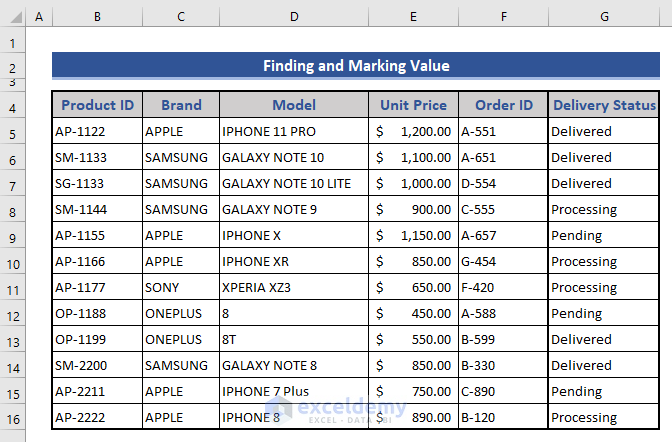Select cell with product ID SM-2200
672x442 pixels.
[x=97, y=365]
